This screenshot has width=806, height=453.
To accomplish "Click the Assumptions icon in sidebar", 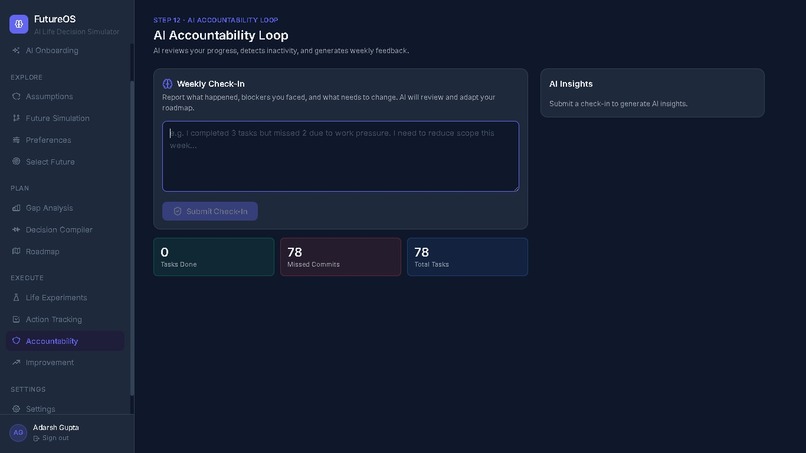I will coord(16,96).
